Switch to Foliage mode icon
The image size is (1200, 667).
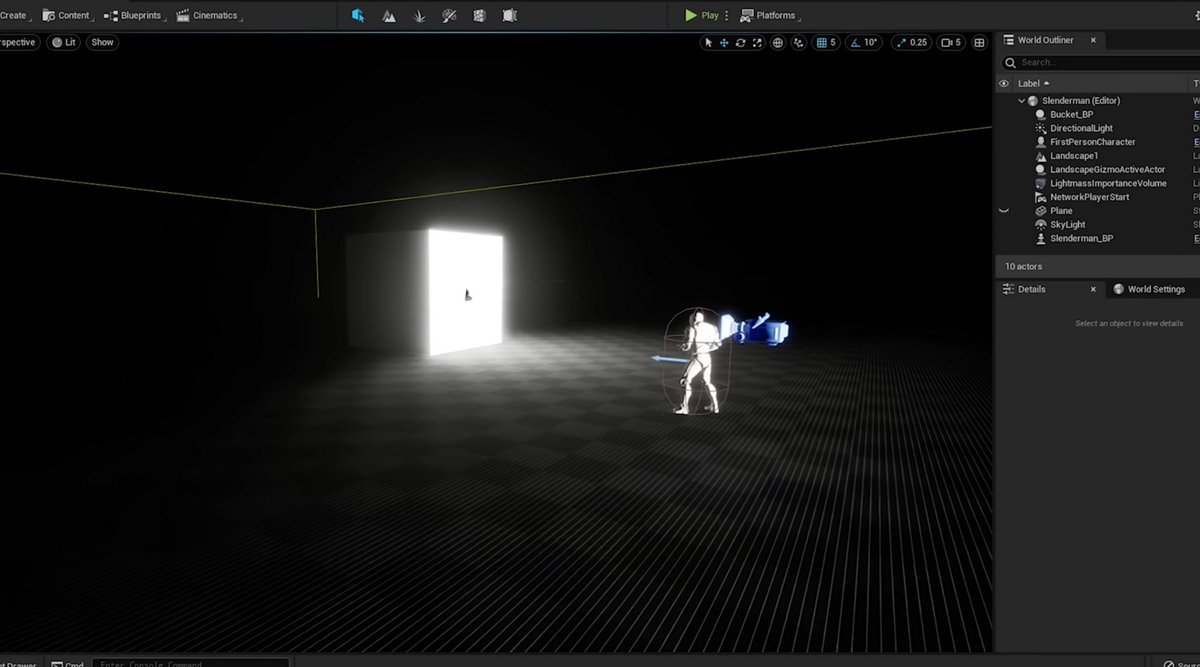point(419,15)
